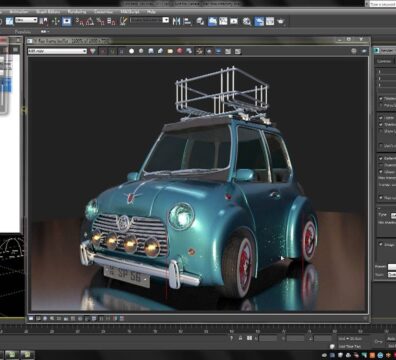This screenshot has width=396, height=360.
Task: Enable monochromatic mode in frame buffer
Action: click(x=141, y=51)
